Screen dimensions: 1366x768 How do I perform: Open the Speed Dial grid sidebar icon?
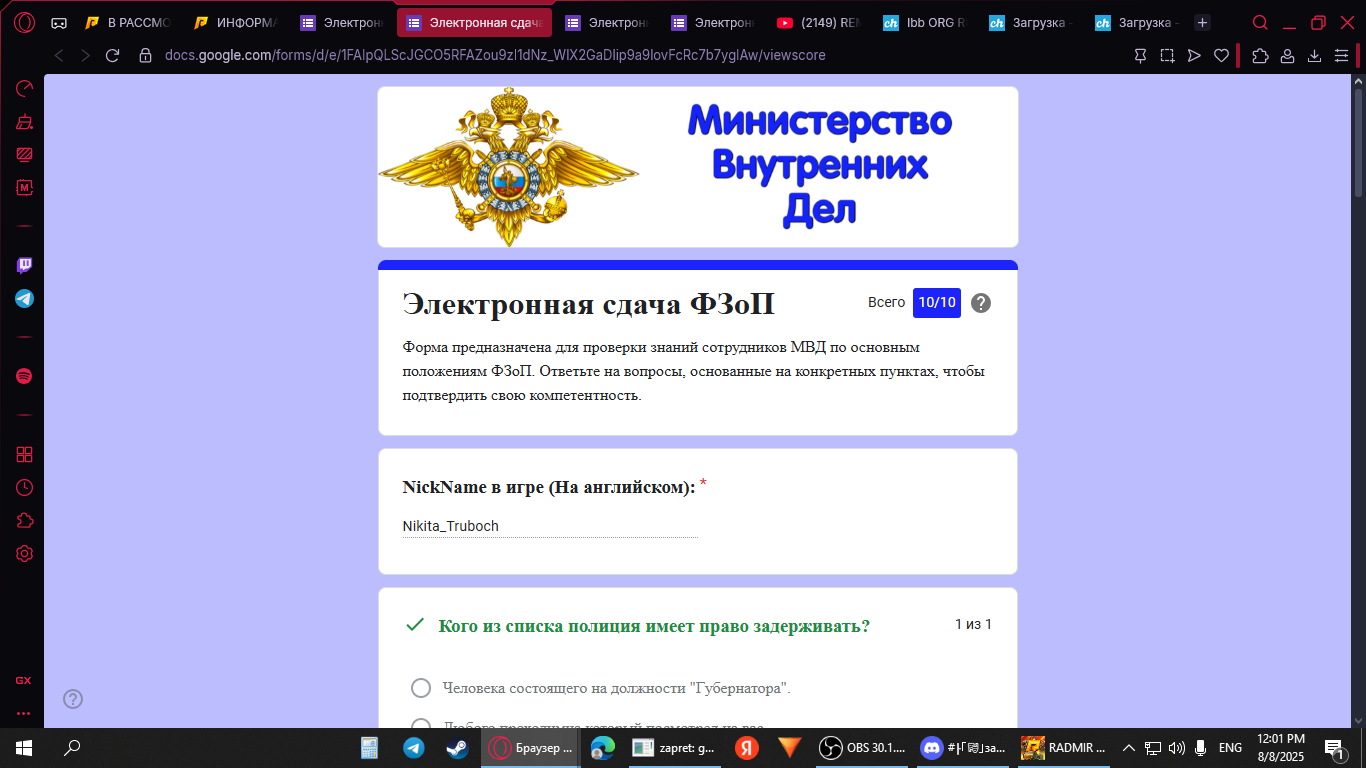pyautogui.click(x=25, y=455)
